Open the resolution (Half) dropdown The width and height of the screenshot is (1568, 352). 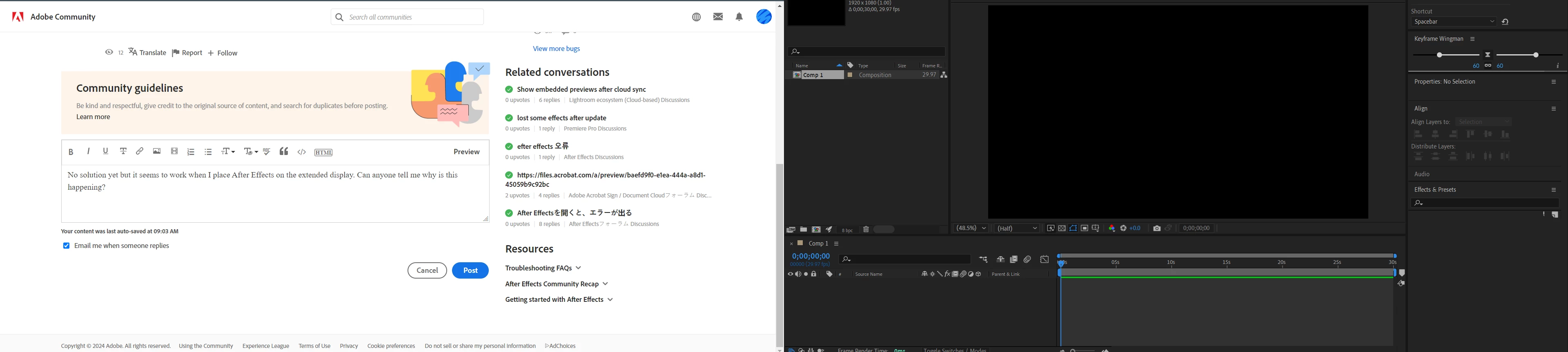click(x=1017, y=228)
